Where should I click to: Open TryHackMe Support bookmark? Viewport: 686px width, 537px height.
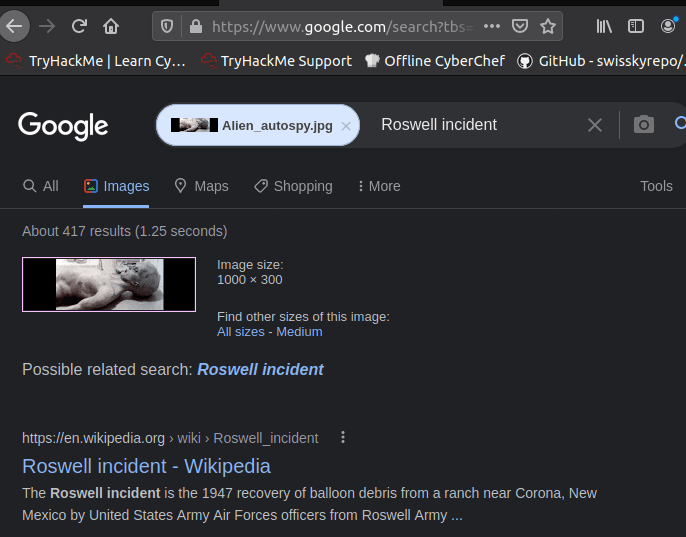(276, 61)
